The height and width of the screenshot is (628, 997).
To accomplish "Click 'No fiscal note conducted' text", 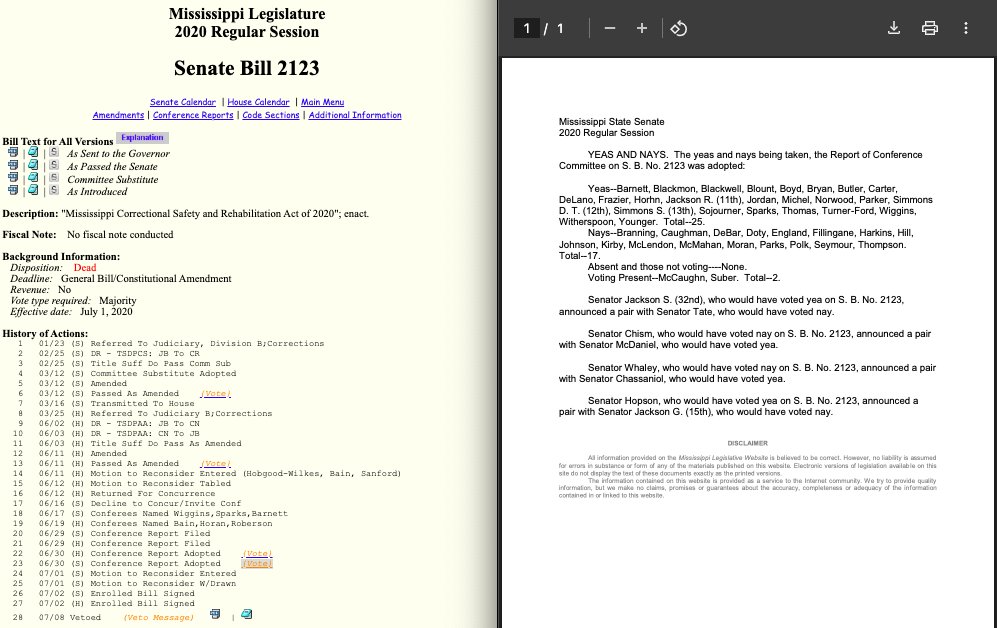I will click(x=120, y=235).
